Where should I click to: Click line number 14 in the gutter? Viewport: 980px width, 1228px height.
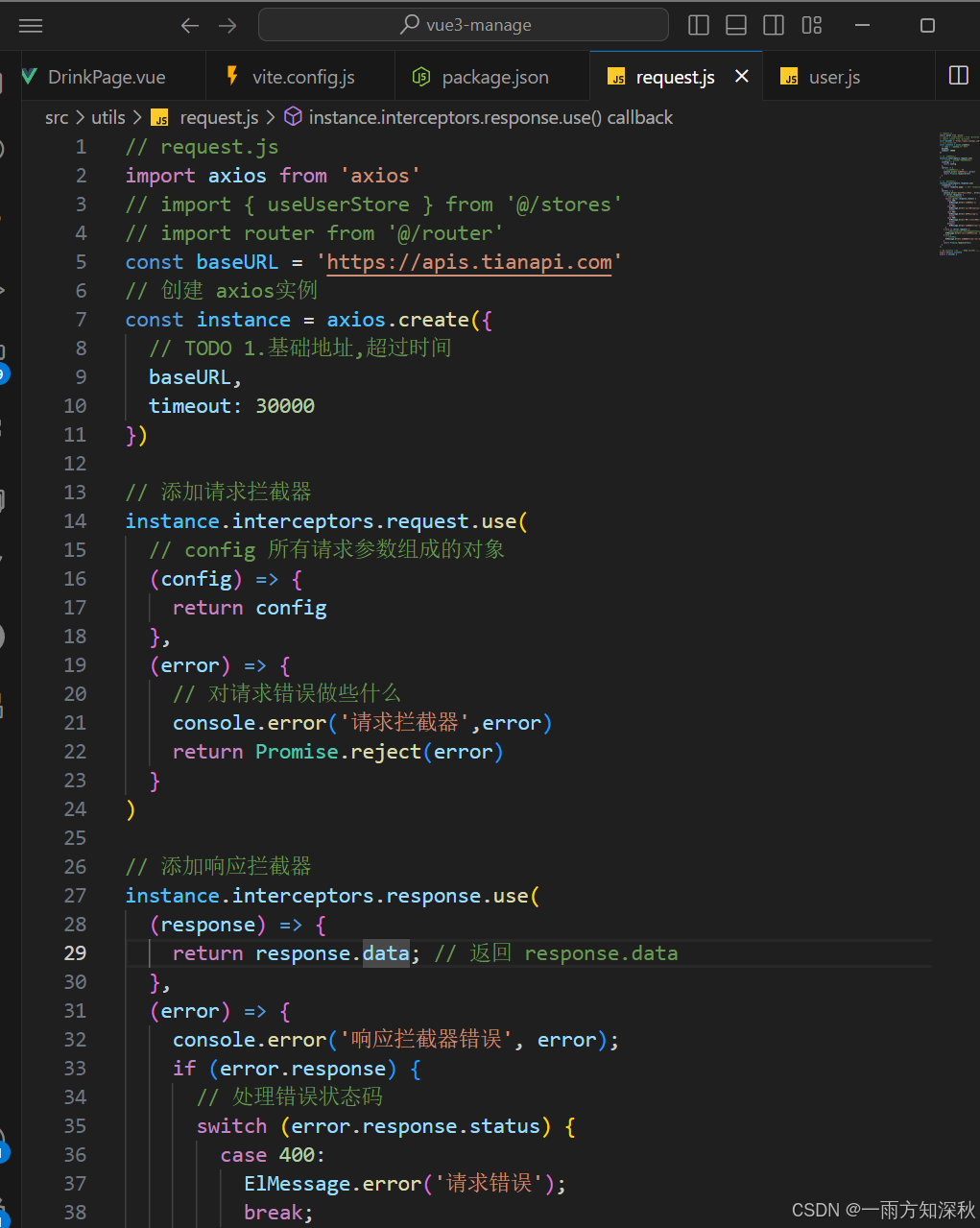point(75,521)
